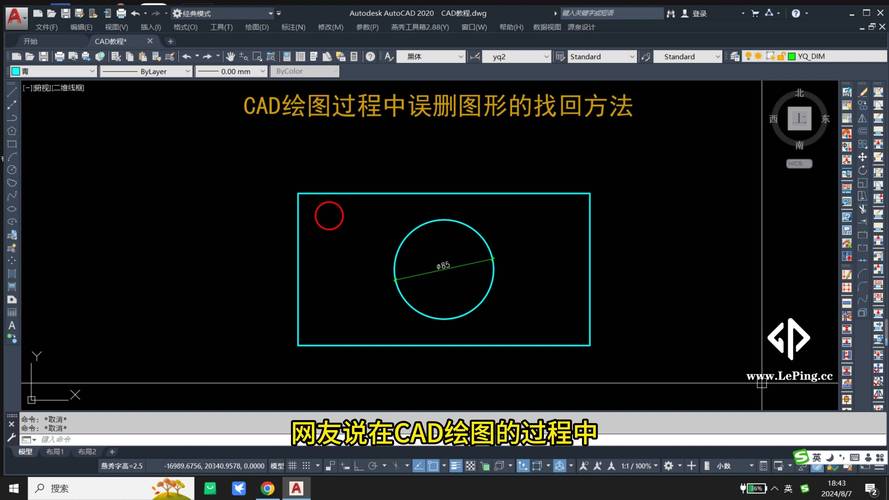889x500 pixels.
Task: Click the AutoCAD icon in the taskbar
Action: 296,488
